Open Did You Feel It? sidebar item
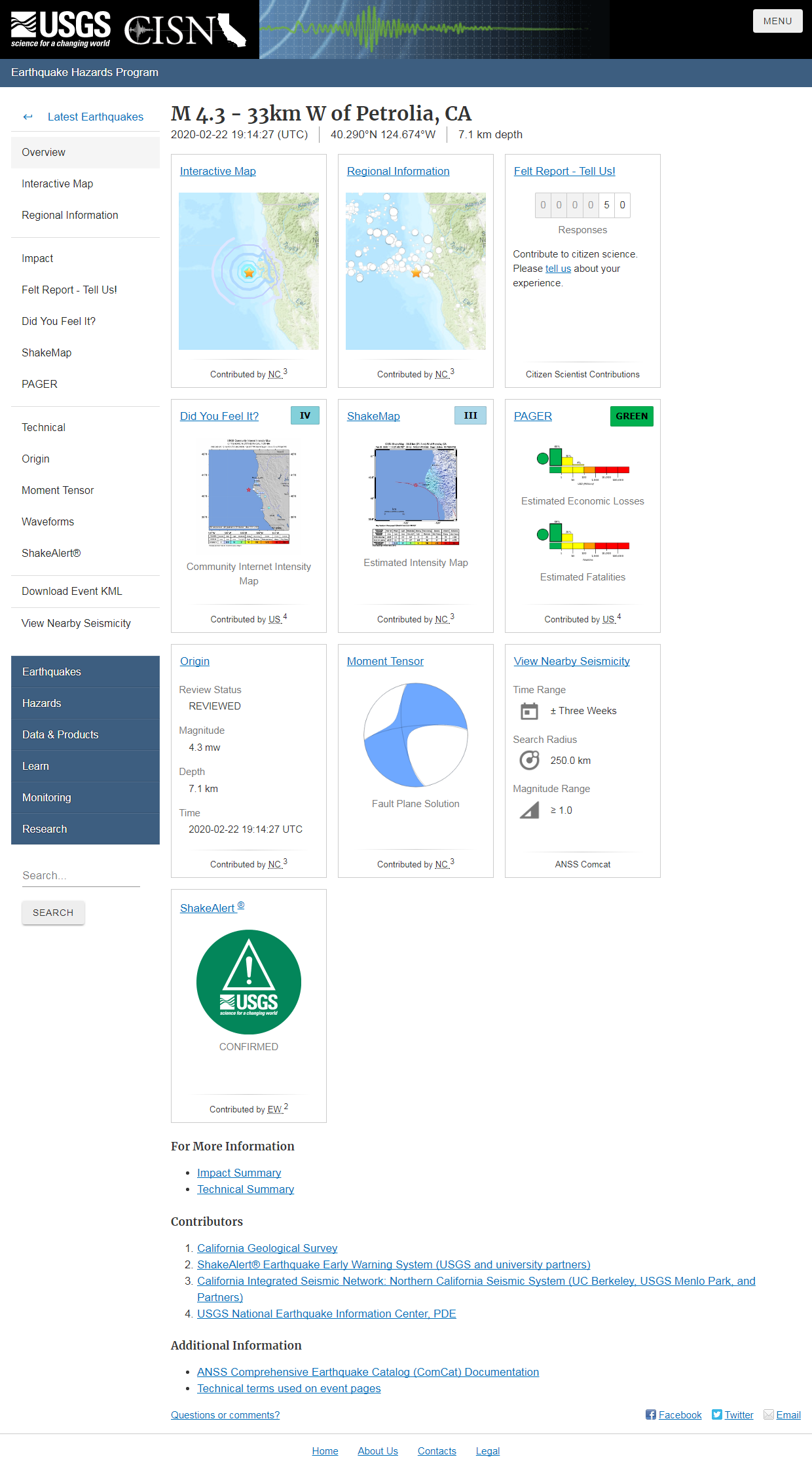Screen dimensions: 812x1478 point(85,321)
